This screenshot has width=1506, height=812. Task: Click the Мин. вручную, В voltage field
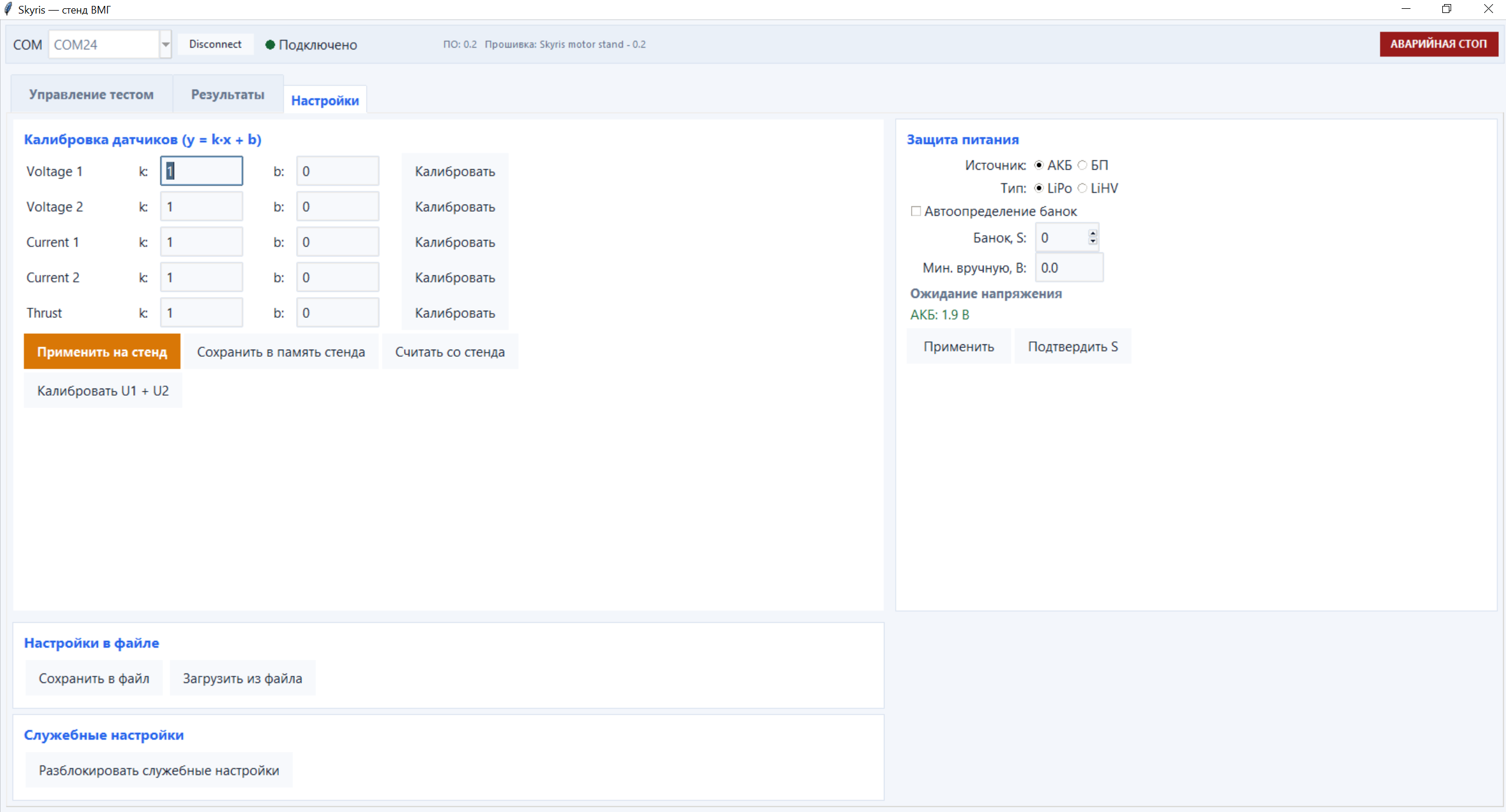[x=1069, y=268]
